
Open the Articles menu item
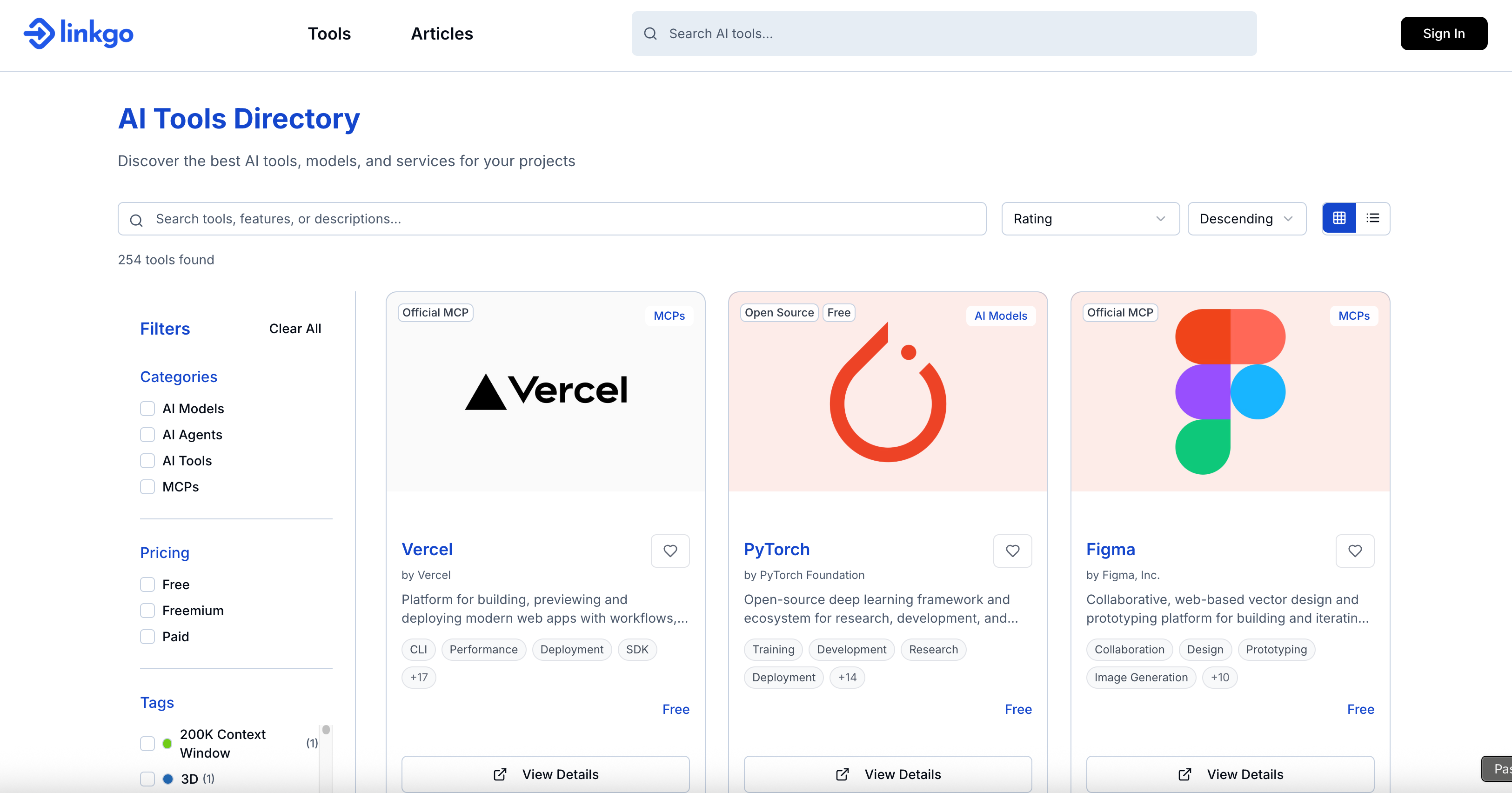tap(442, 34)
